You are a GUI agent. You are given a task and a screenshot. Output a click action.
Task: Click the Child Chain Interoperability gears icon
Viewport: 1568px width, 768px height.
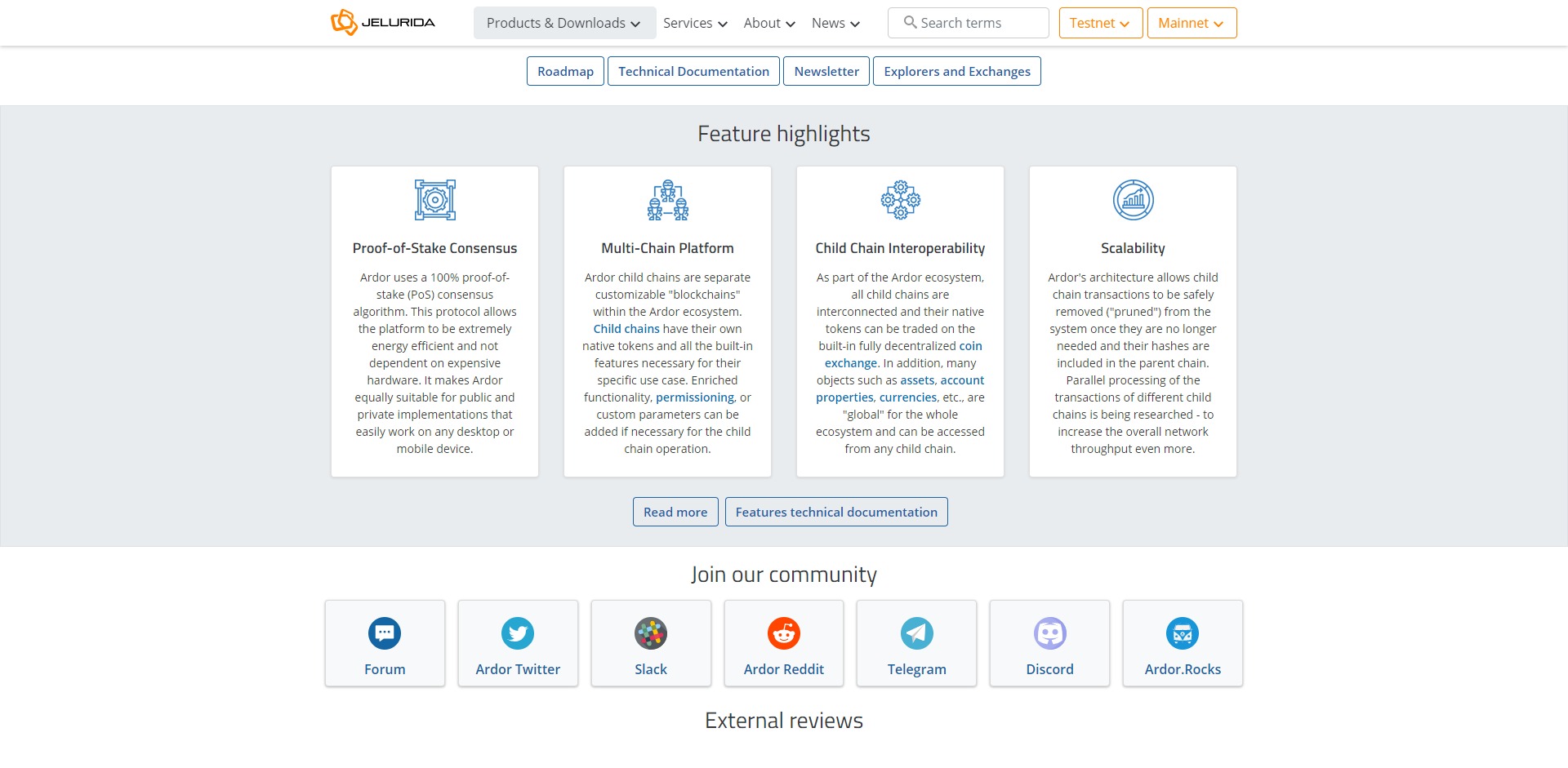coord(900,200)
